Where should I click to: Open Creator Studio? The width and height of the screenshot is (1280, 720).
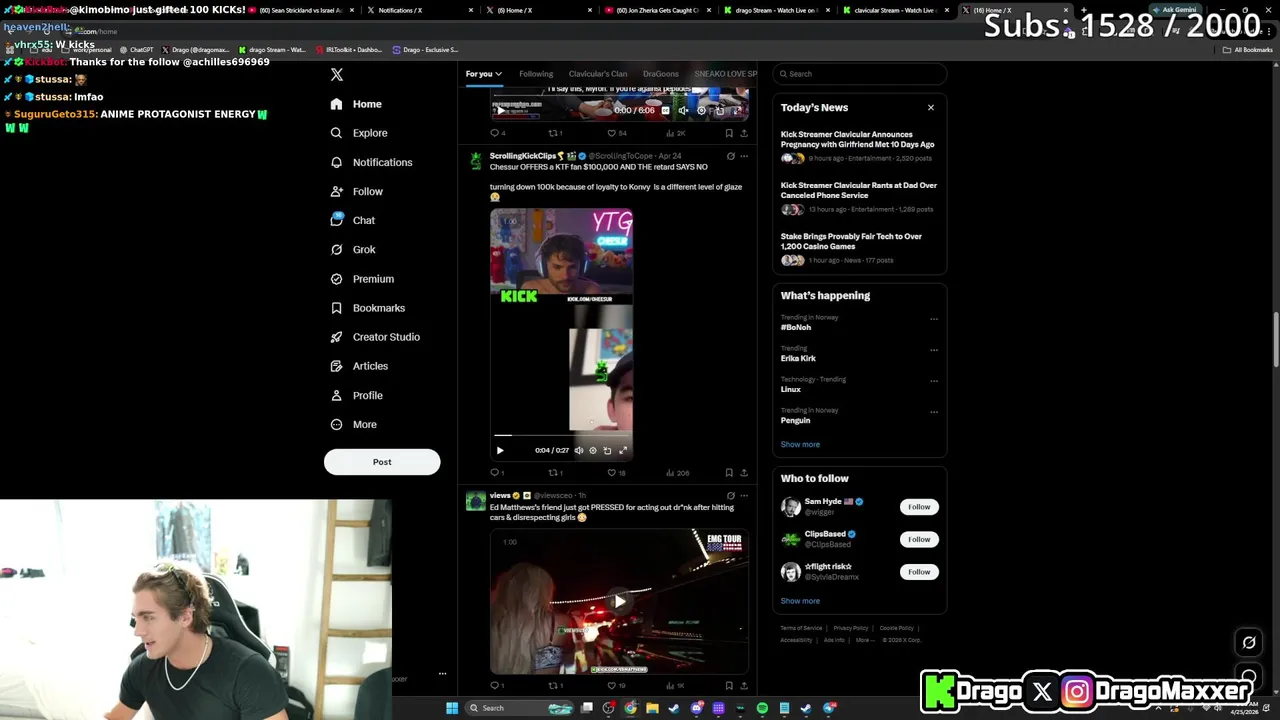tap(375, 337)
